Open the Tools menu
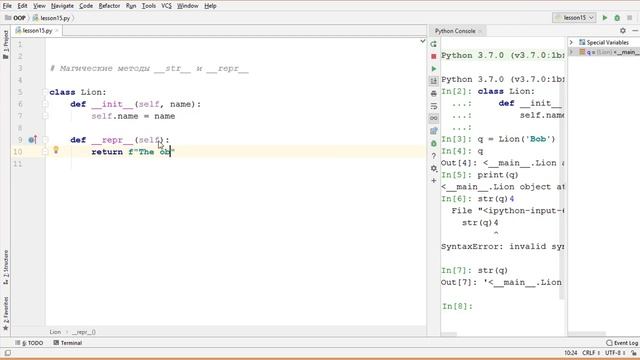The image size is (640, 360). click(x=149, y=6)
